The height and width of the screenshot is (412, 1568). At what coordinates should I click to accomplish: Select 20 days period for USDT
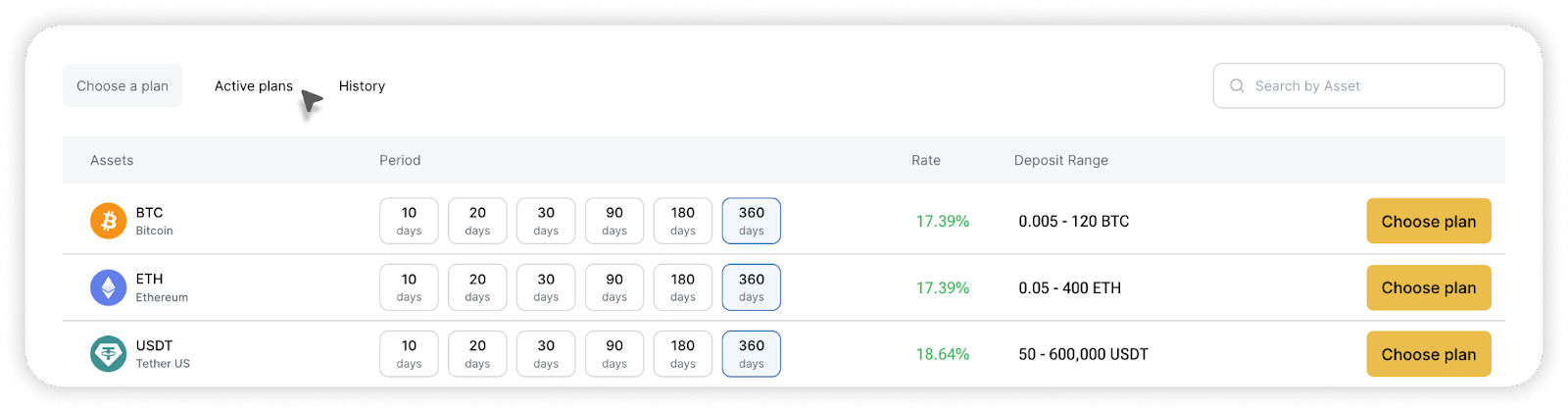click(477, 354)
